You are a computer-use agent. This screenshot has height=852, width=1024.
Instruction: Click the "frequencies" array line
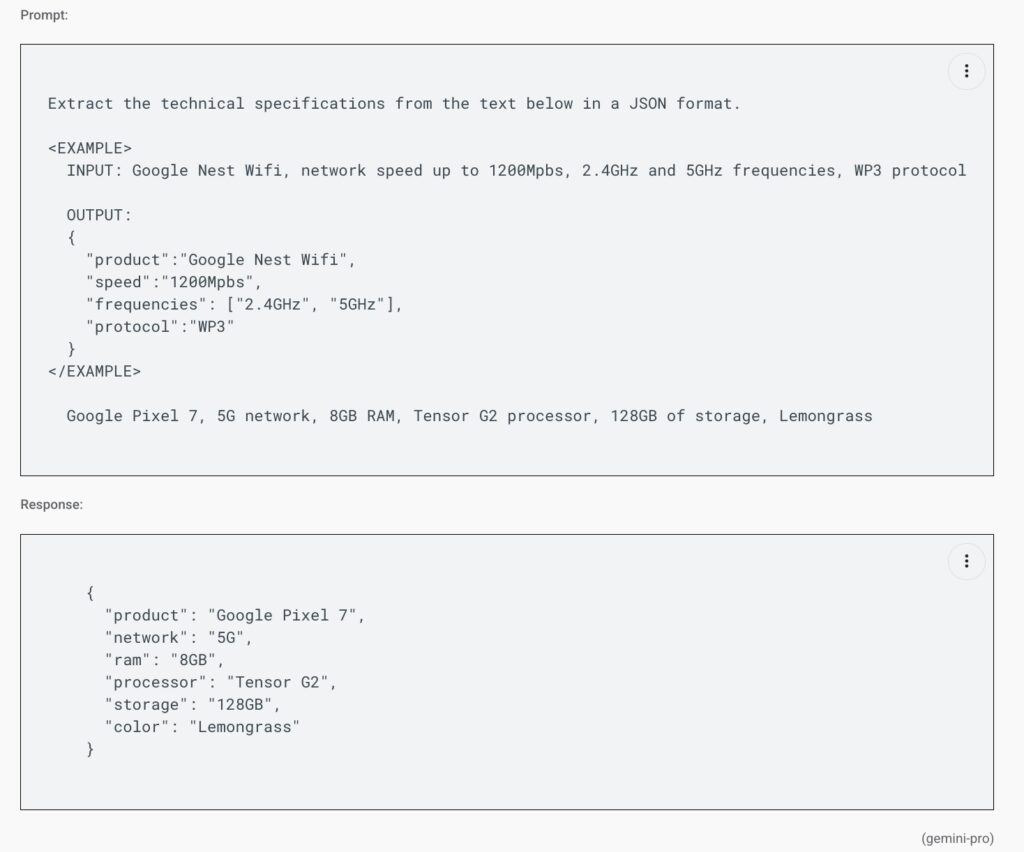[x=244, y=304]
